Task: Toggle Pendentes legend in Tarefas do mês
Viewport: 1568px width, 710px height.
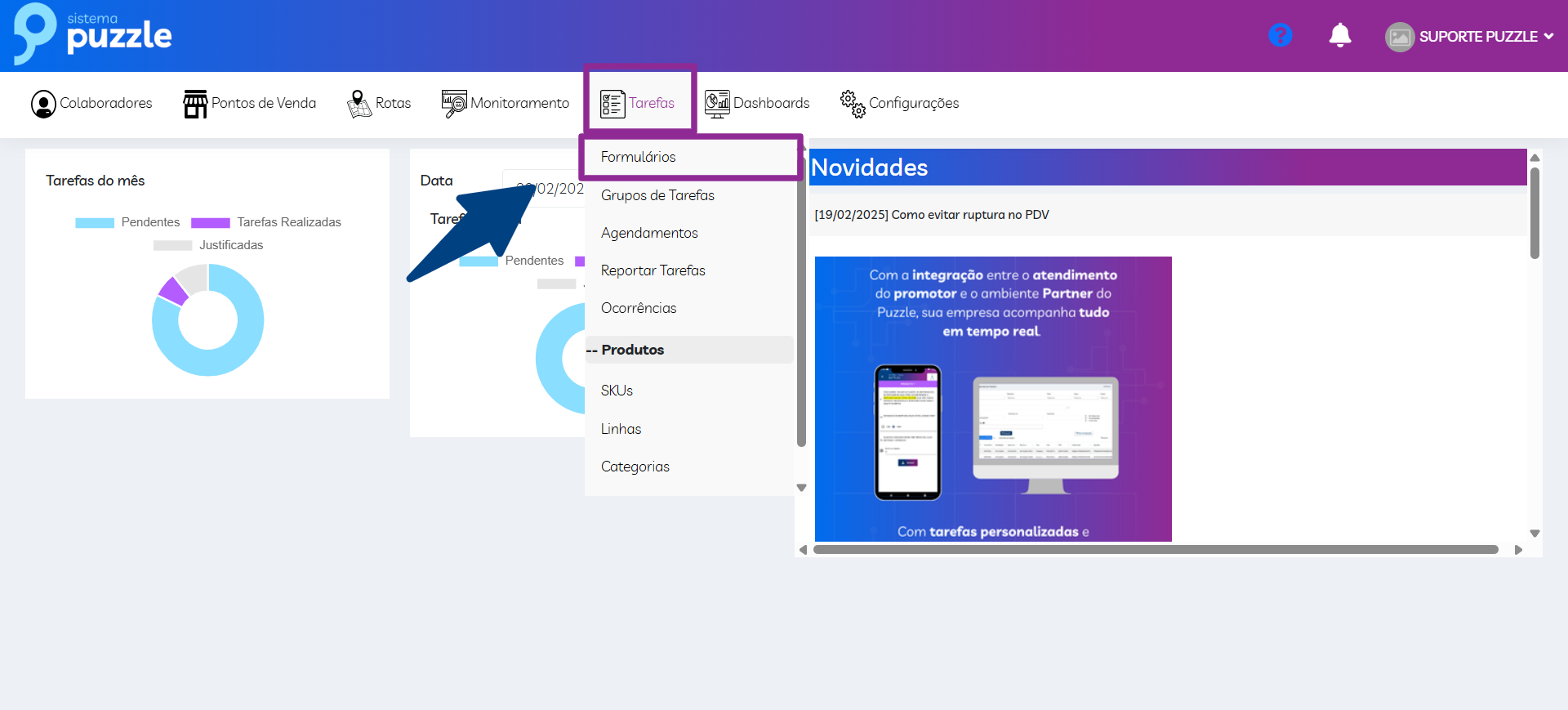Action: (127, 222)
